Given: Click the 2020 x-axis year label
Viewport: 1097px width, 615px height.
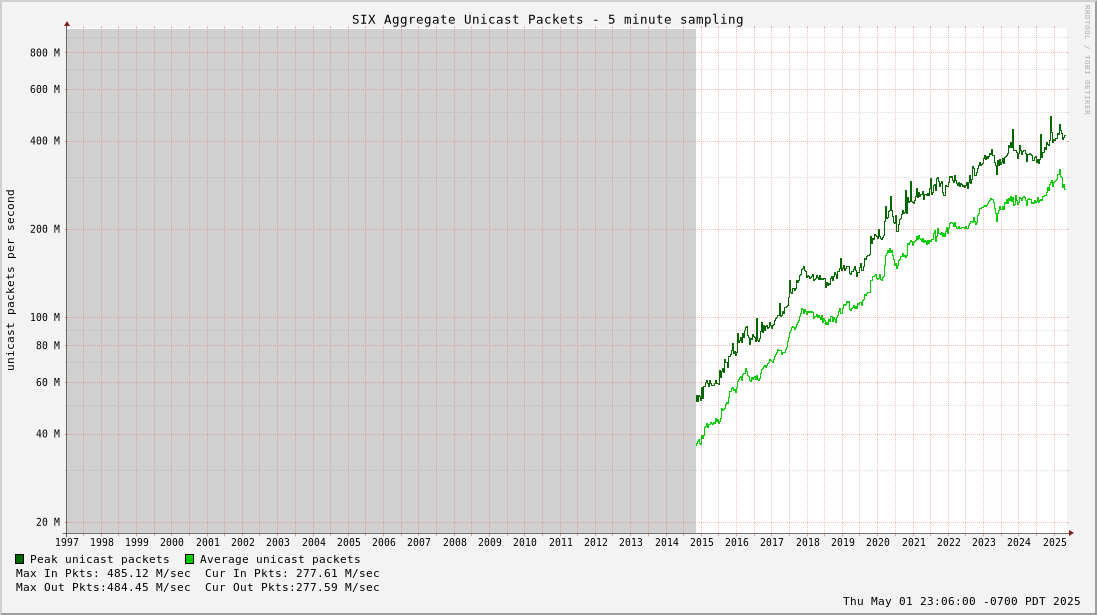Looking at the screenshot, I should 877,542.
